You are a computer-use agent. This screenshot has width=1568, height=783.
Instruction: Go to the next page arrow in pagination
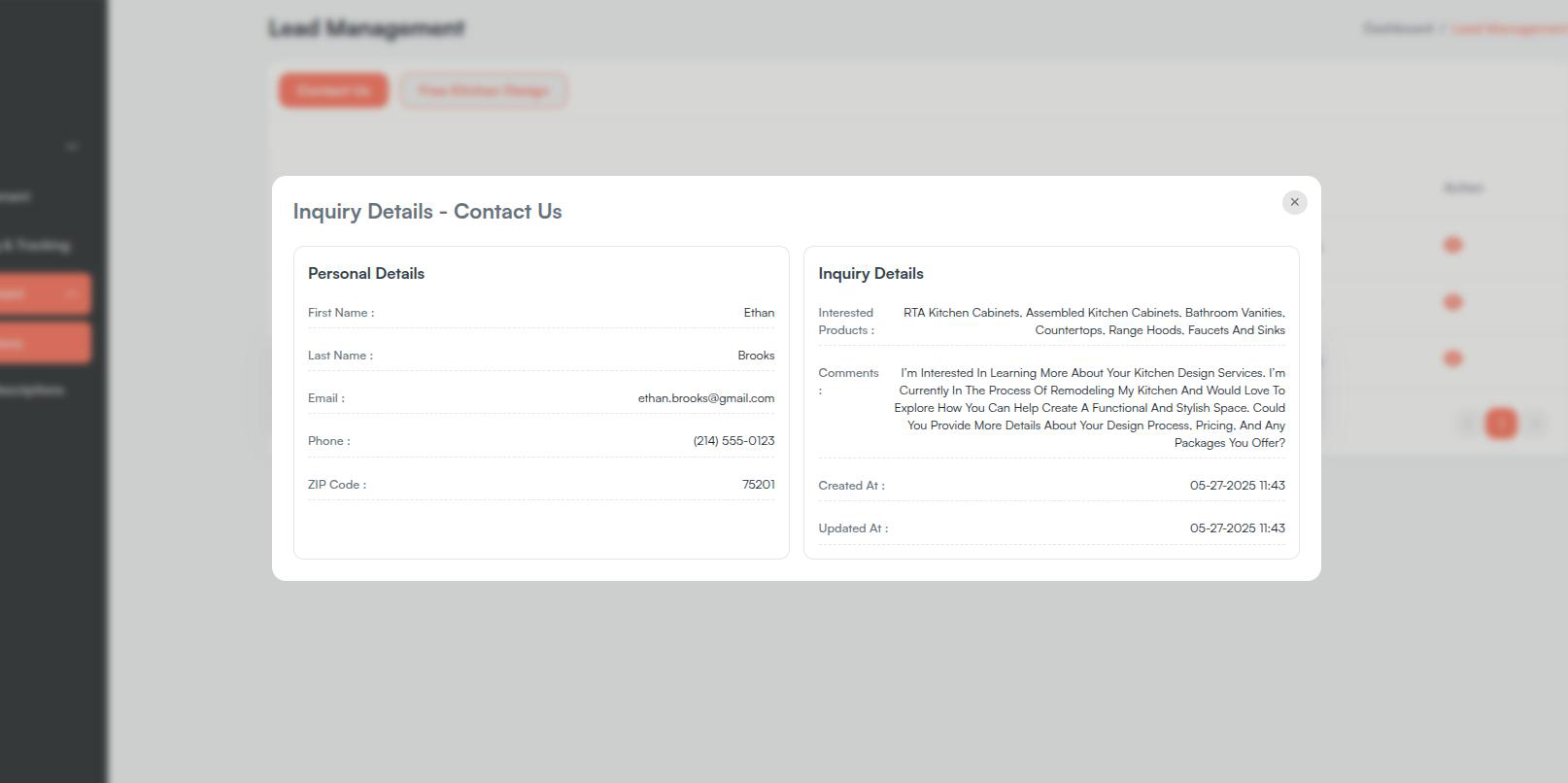(x=1536, y=424)
